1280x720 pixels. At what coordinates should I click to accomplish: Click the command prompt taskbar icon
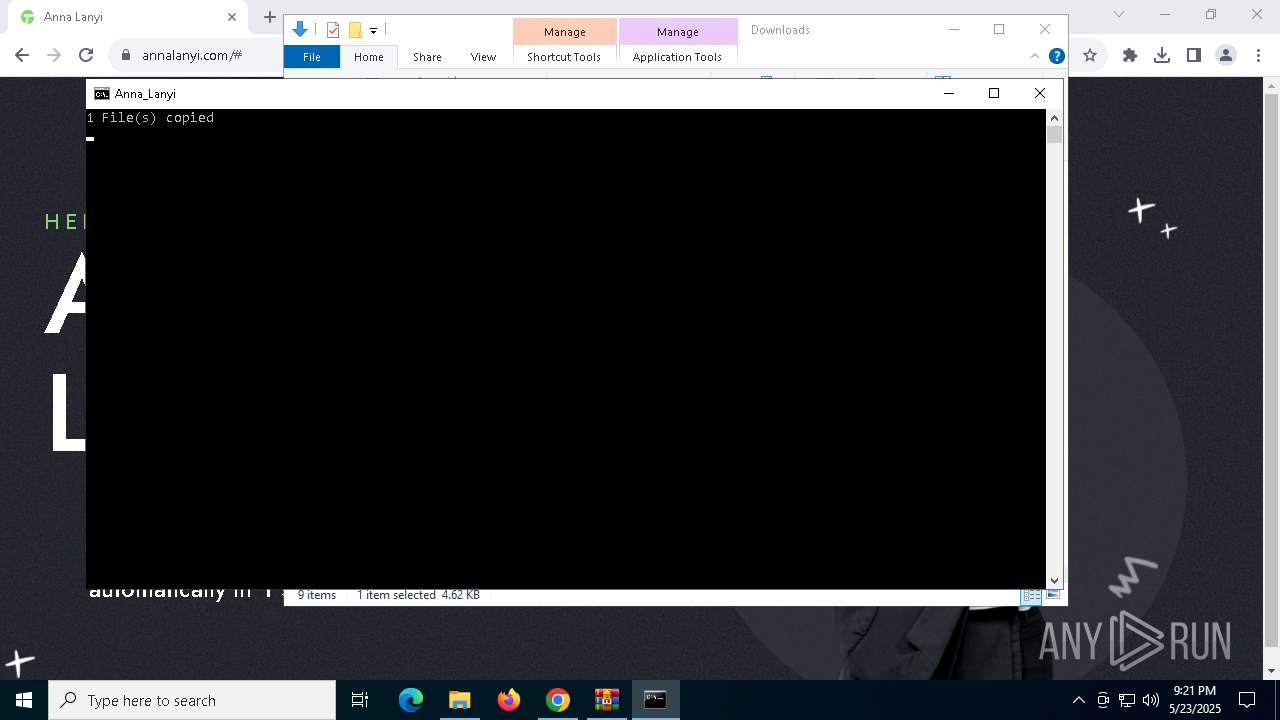(x=655, y=700)
